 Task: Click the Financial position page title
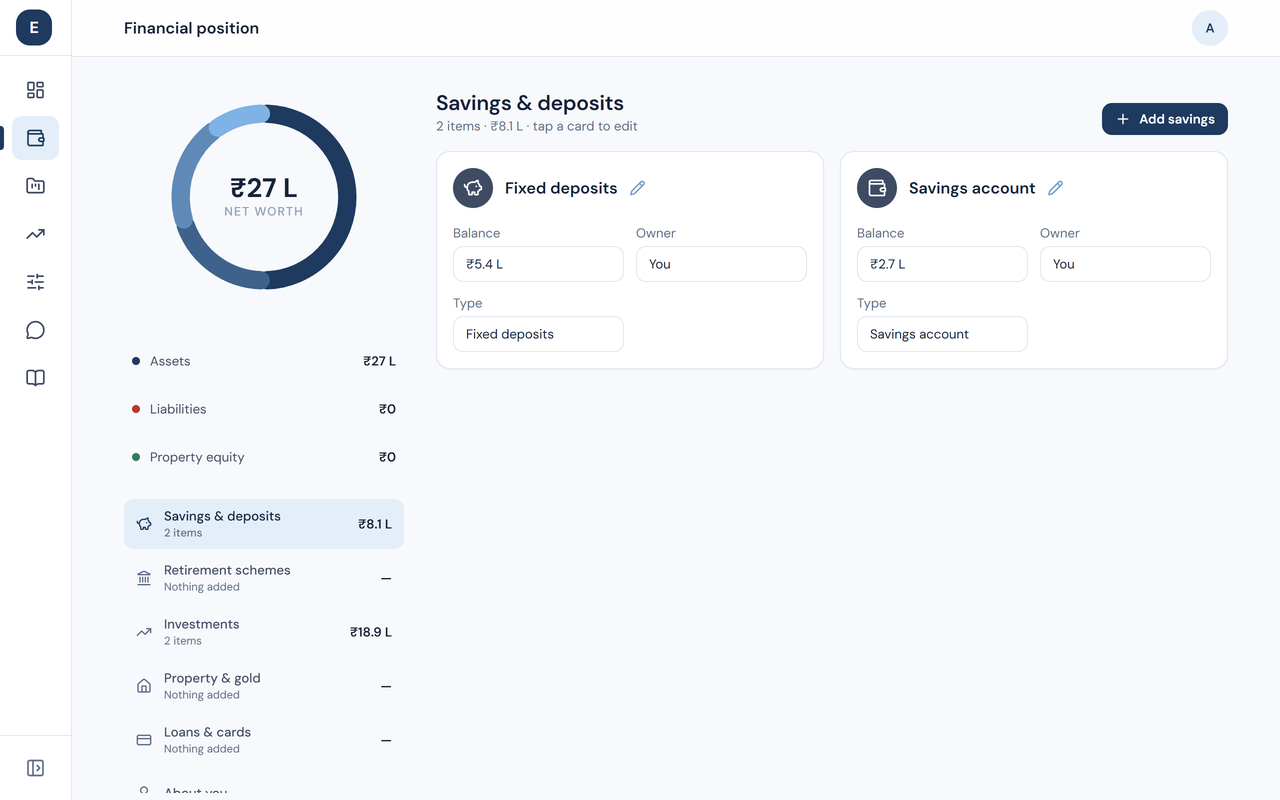(191, 28)
